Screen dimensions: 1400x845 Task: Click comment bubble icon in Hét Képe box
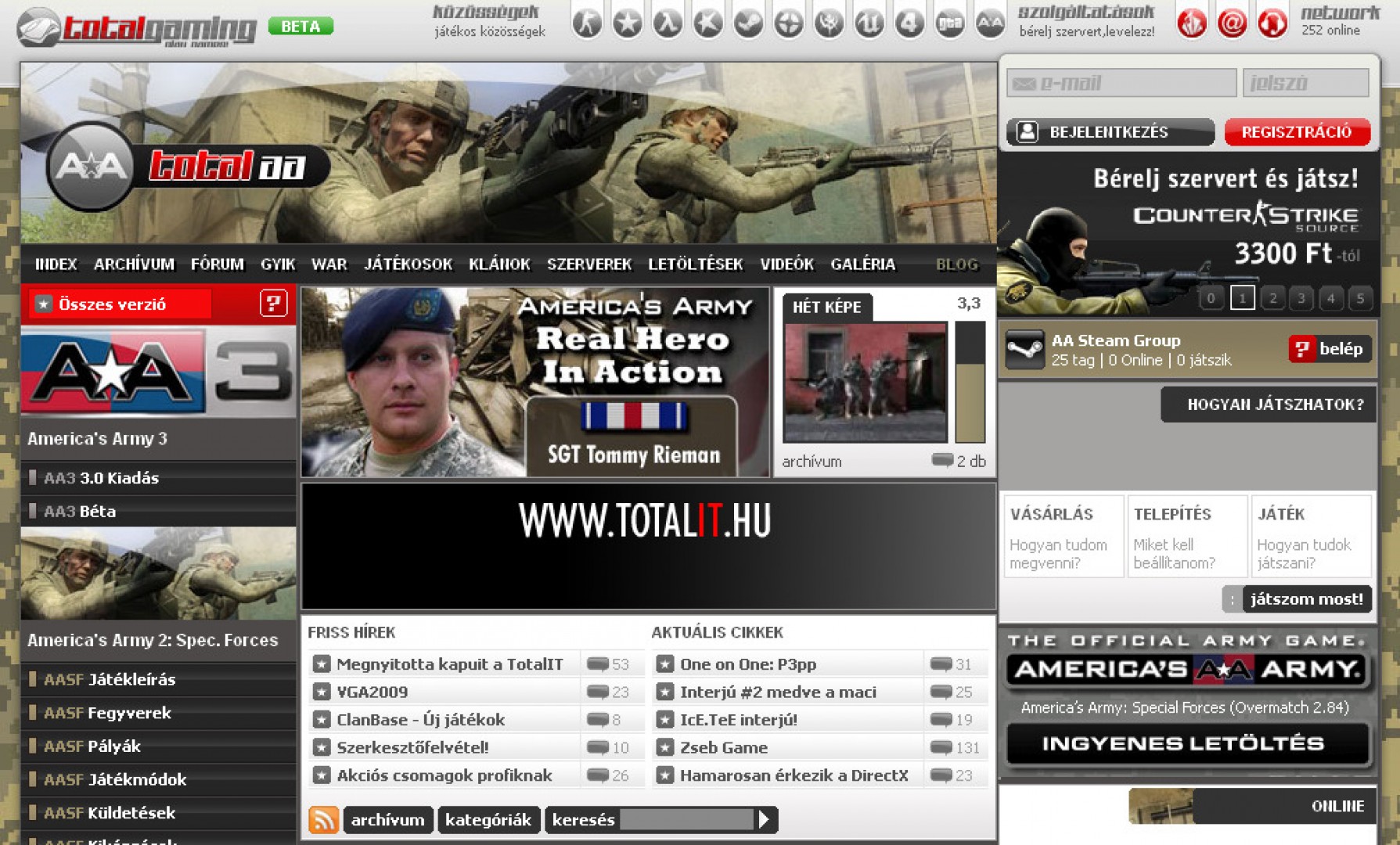click(942, 460)
